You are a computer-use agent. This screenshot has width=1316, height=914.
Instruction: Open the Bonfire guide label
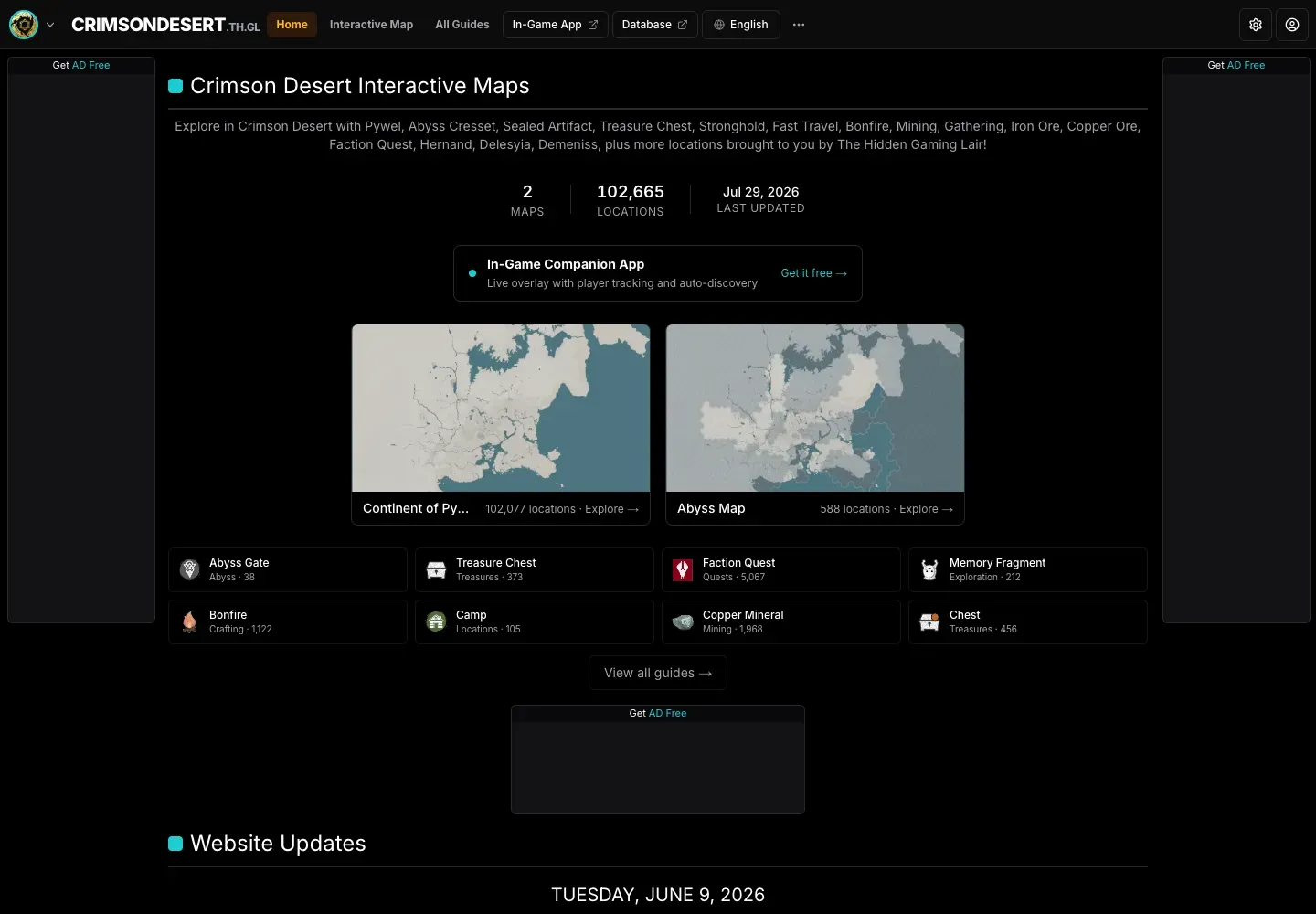tap(228, 615)
